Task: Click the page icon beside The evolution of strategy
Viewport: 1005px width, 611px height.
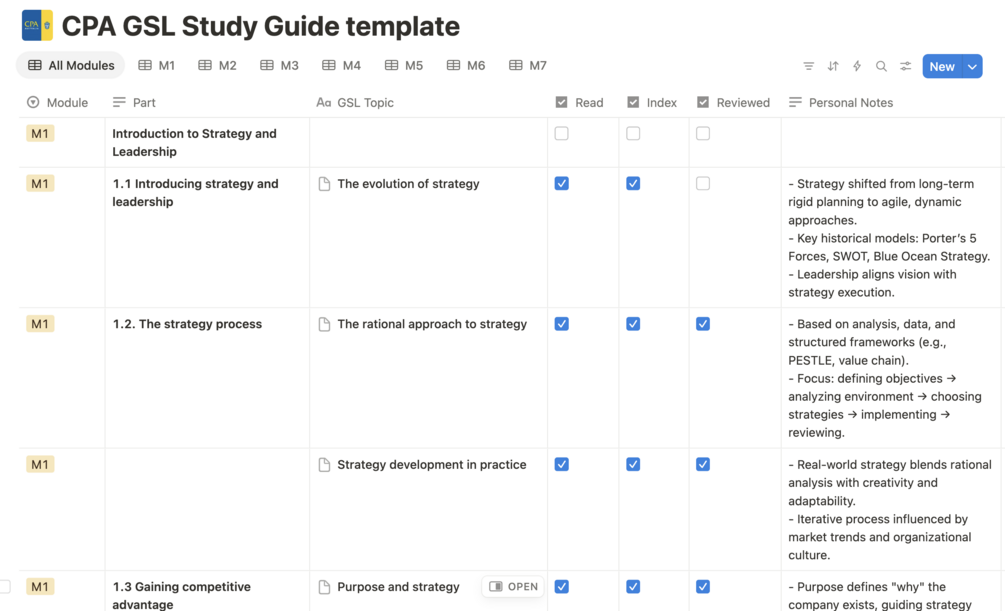Action: pyautogui.click(x=324, y=184)
